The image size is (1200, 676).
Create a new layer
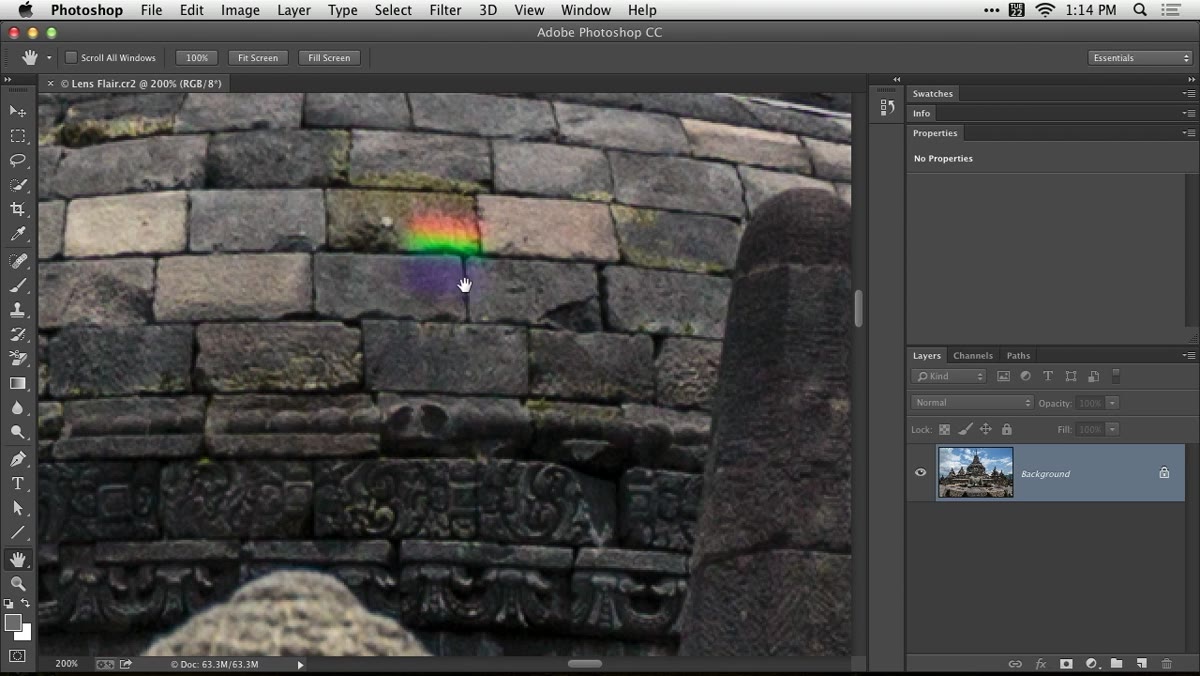[x=1141, y=664]
